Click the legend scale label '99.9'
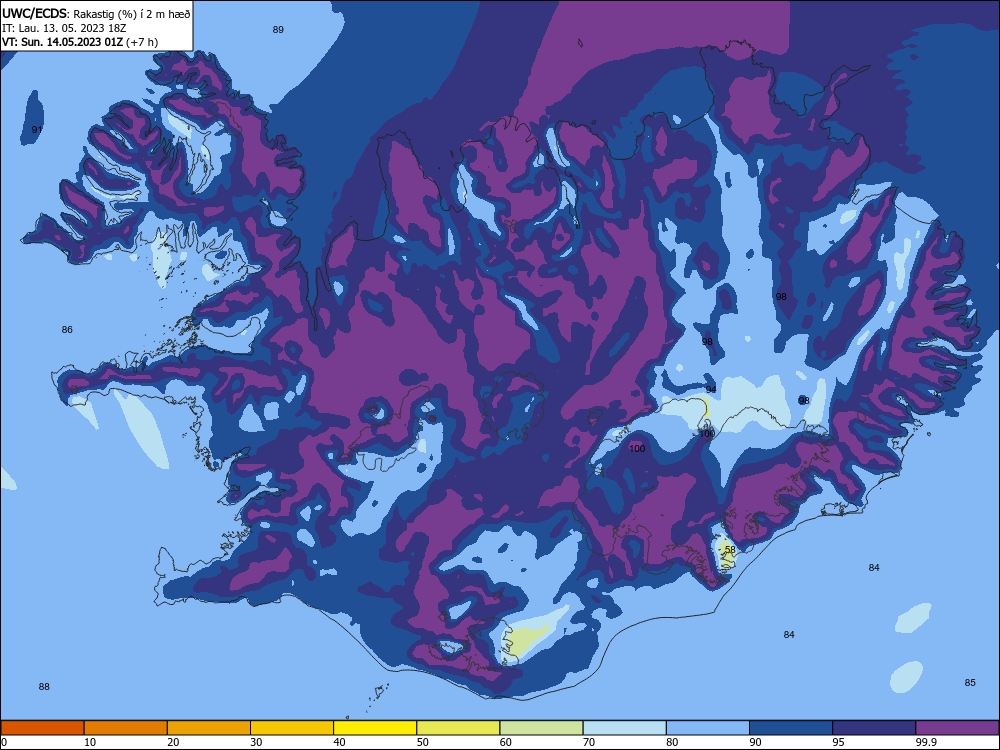The image size is (1000, 750). pos(926,742)
